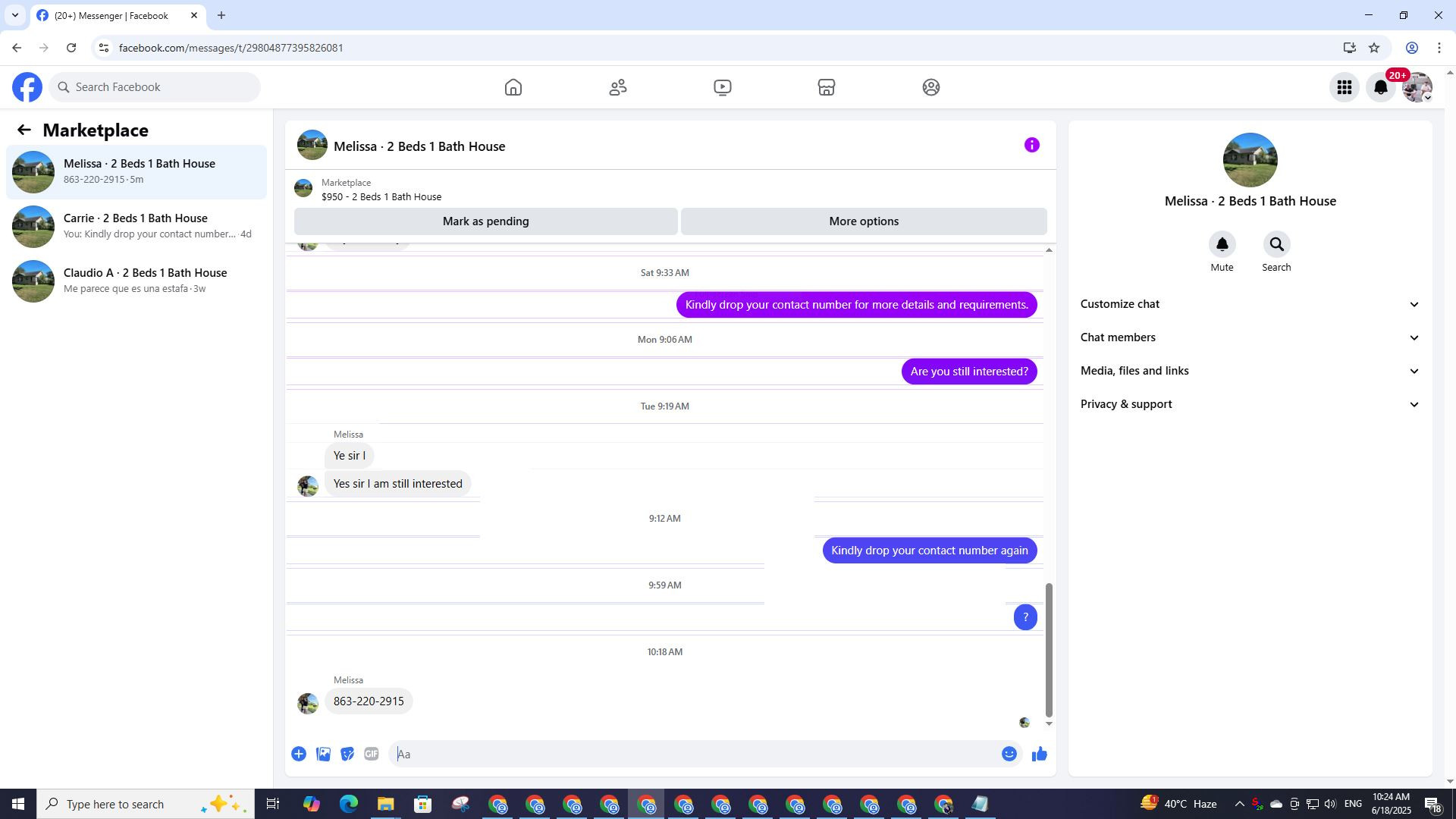Go back in browser history
Viewport: 1456px width, 819px height.
(17, 48)
